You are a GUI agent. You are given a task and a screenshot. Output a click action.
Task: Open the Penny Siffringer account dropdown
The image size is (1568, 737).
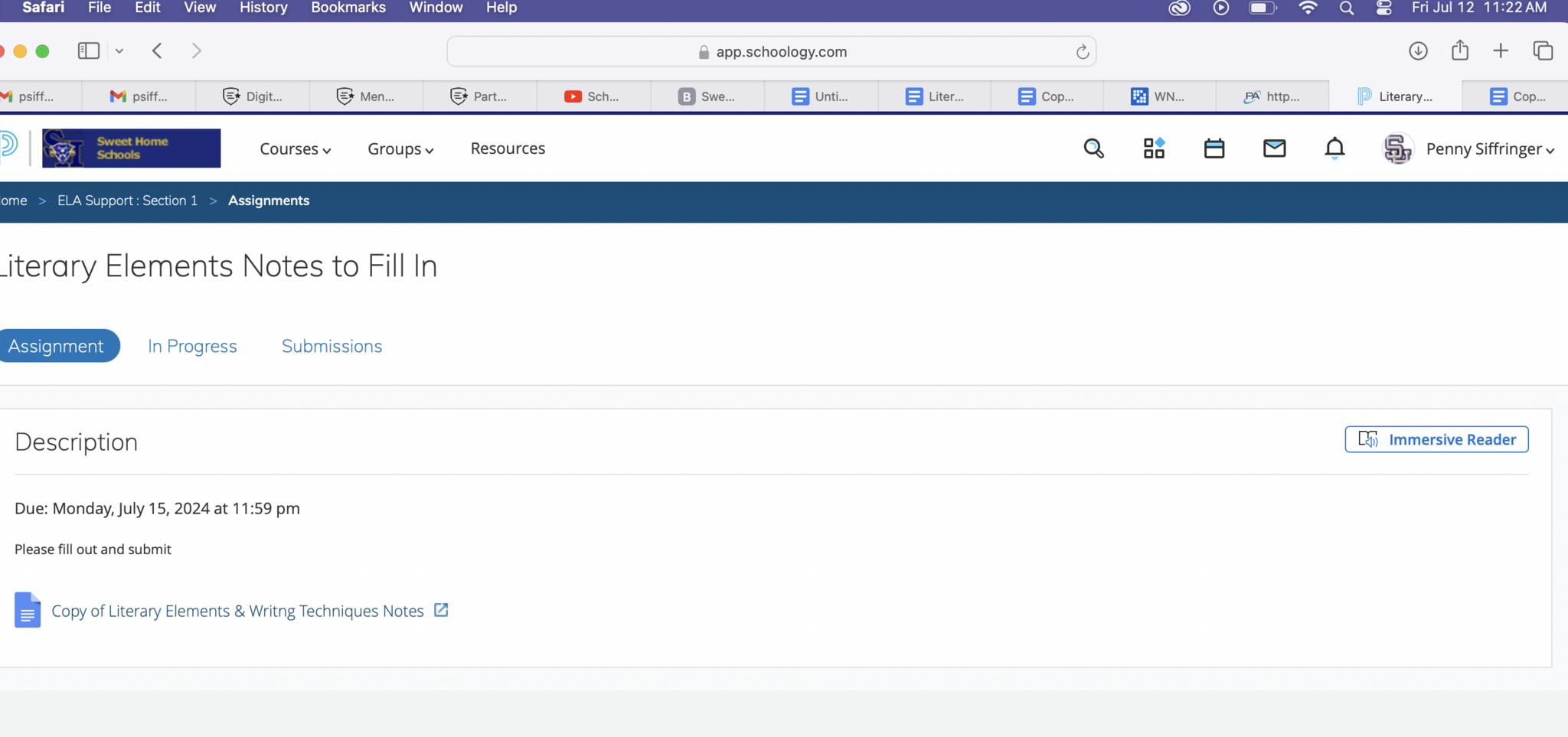point(1489,149)
